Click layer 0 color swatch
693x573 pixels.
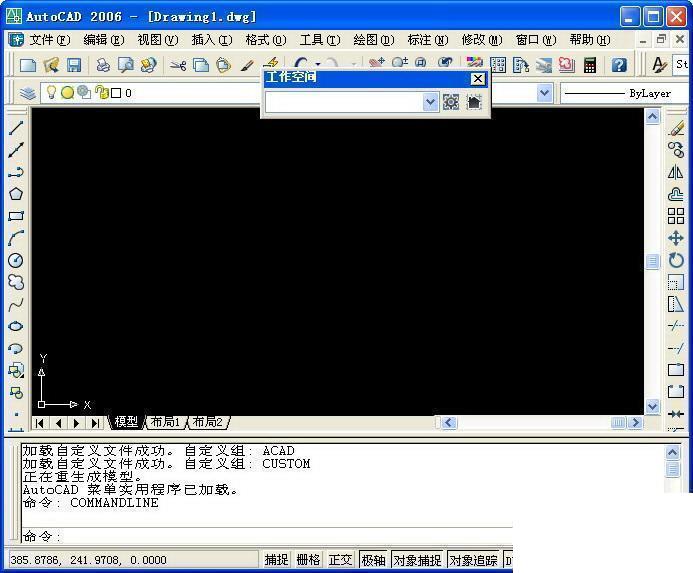point(116,93)
